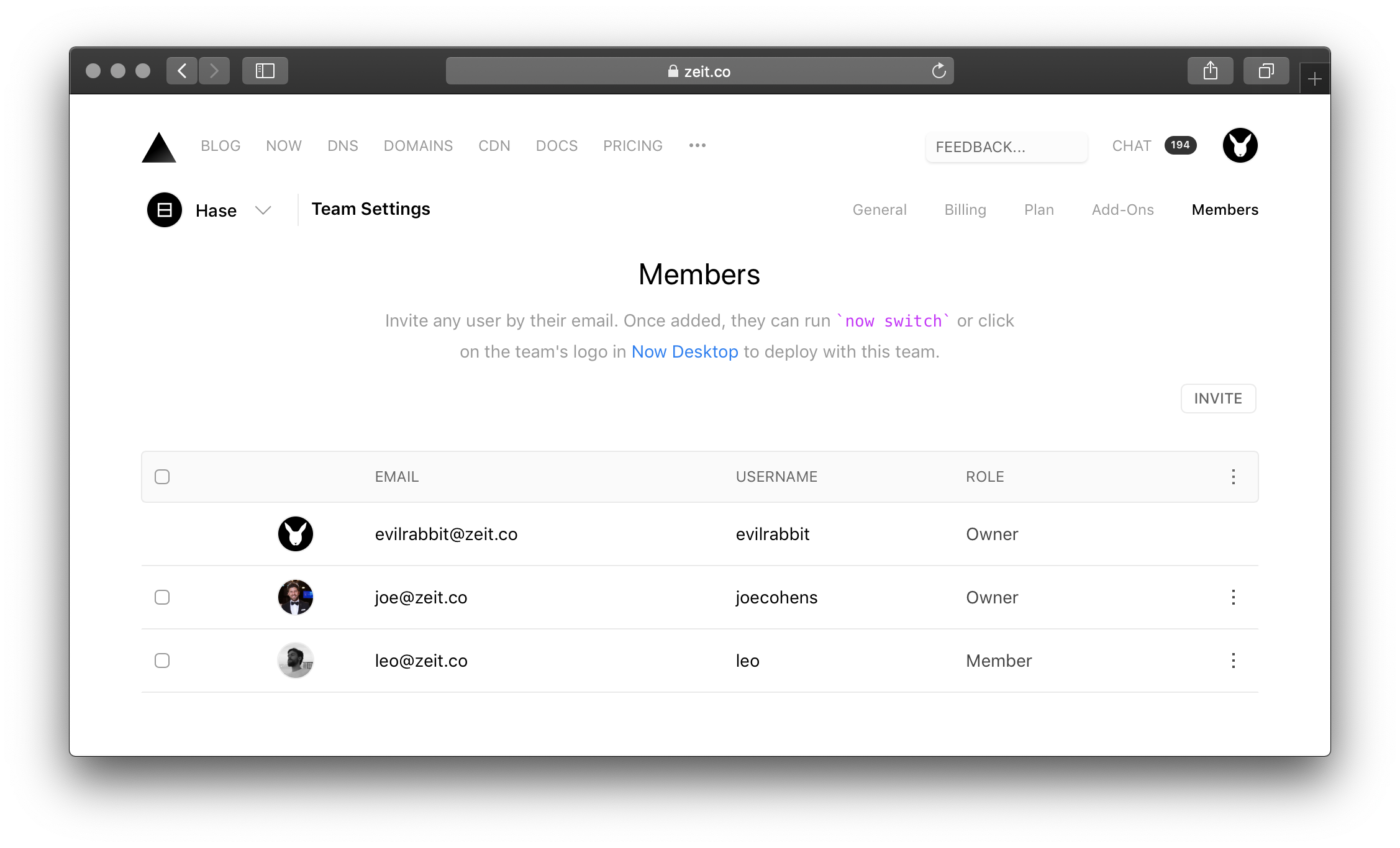The width and height of the screenshot is (1400, 848).
Task: Click the zeit.co address bar
Action: (699, 71)
